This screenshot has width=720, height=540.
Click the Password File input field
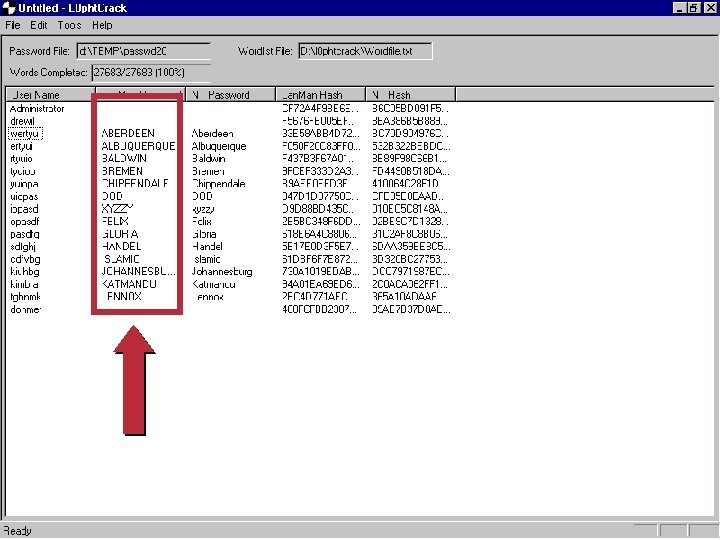144,51
